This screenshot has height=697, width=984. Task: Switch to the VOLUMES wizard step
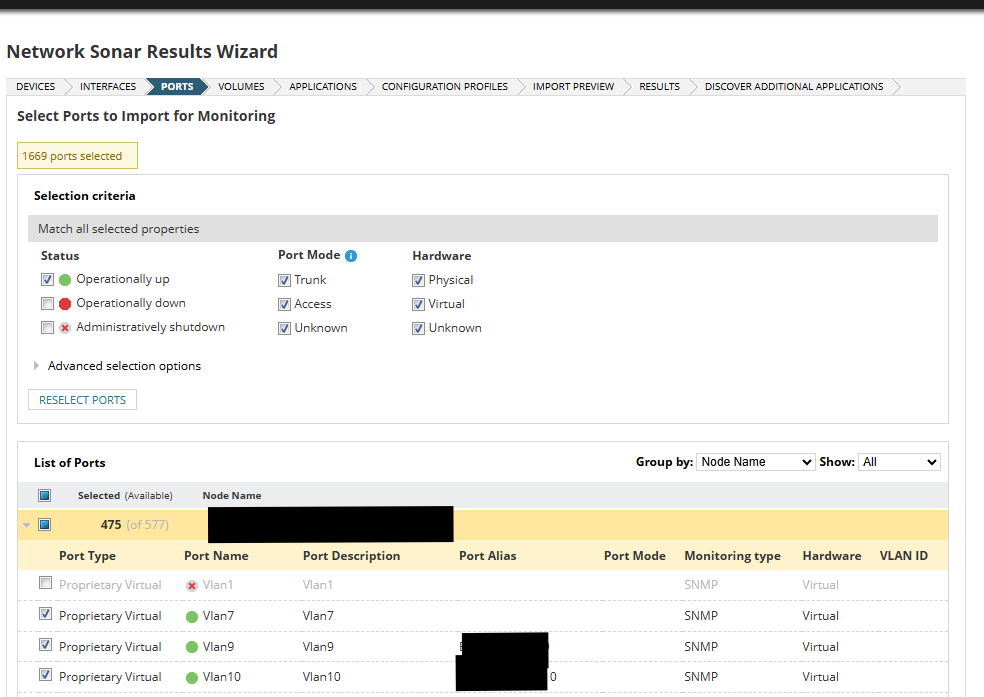pyautogui.click(x=240, y=86)
